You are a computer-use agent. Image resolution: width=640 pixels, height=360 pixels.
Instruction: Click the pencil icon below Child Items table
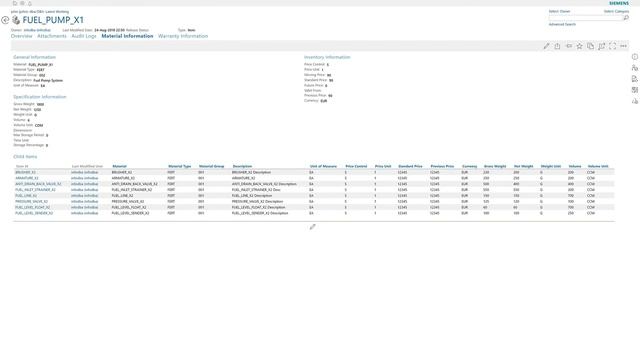click(312, 227)
